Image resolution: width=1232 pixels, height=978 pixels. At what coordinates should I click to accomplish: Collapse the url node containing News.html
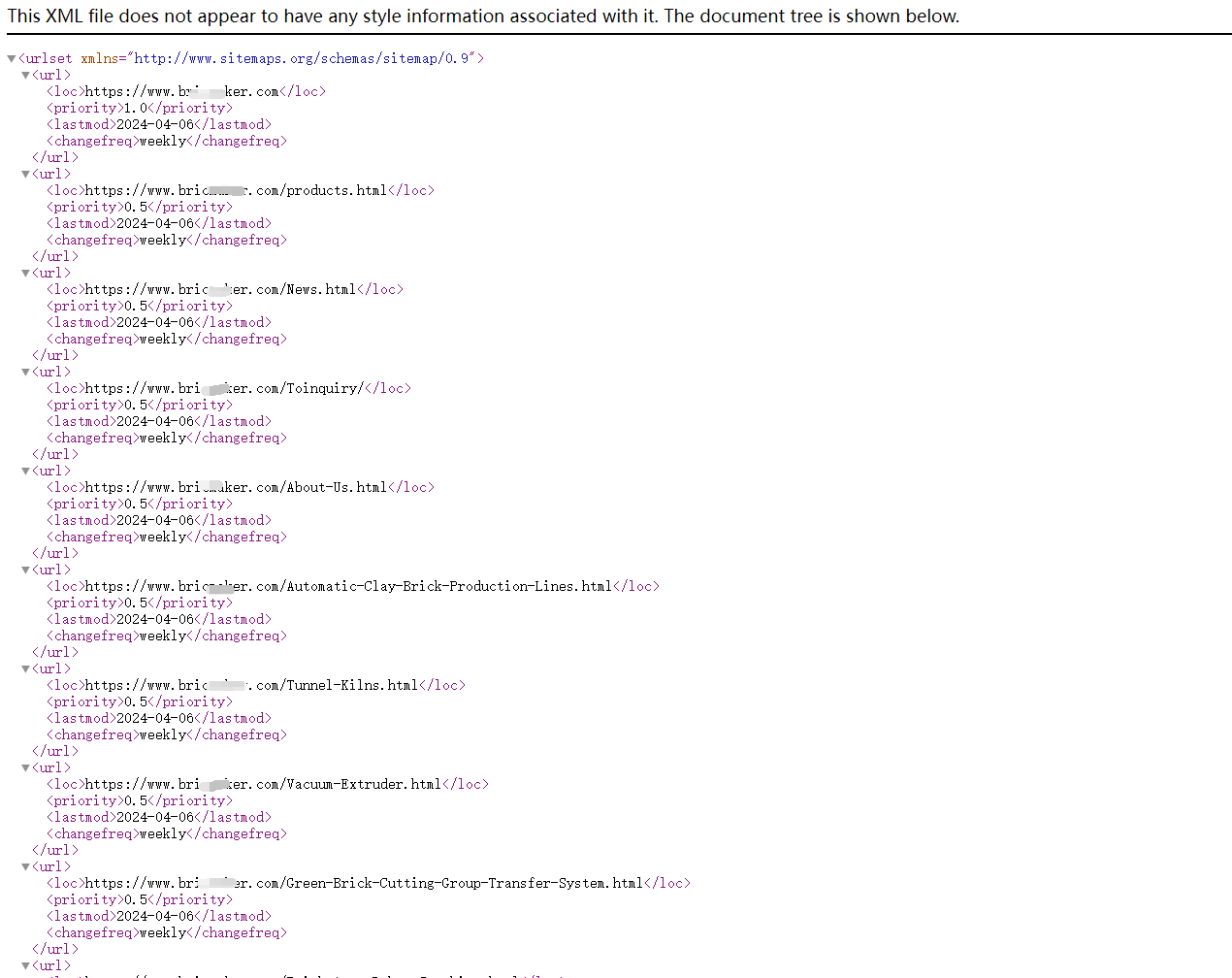(x=26, y=274)
